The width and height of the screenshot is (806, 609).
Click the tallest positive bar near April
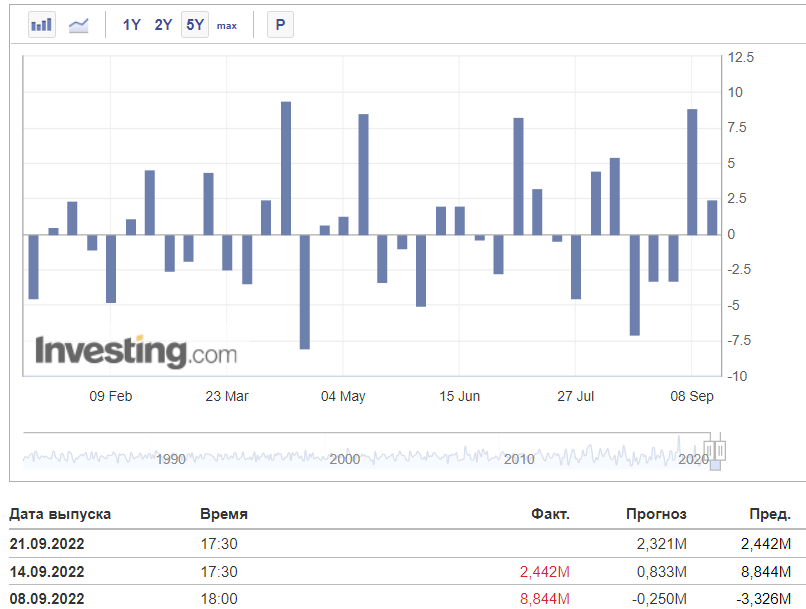click(x=286, y=168)
